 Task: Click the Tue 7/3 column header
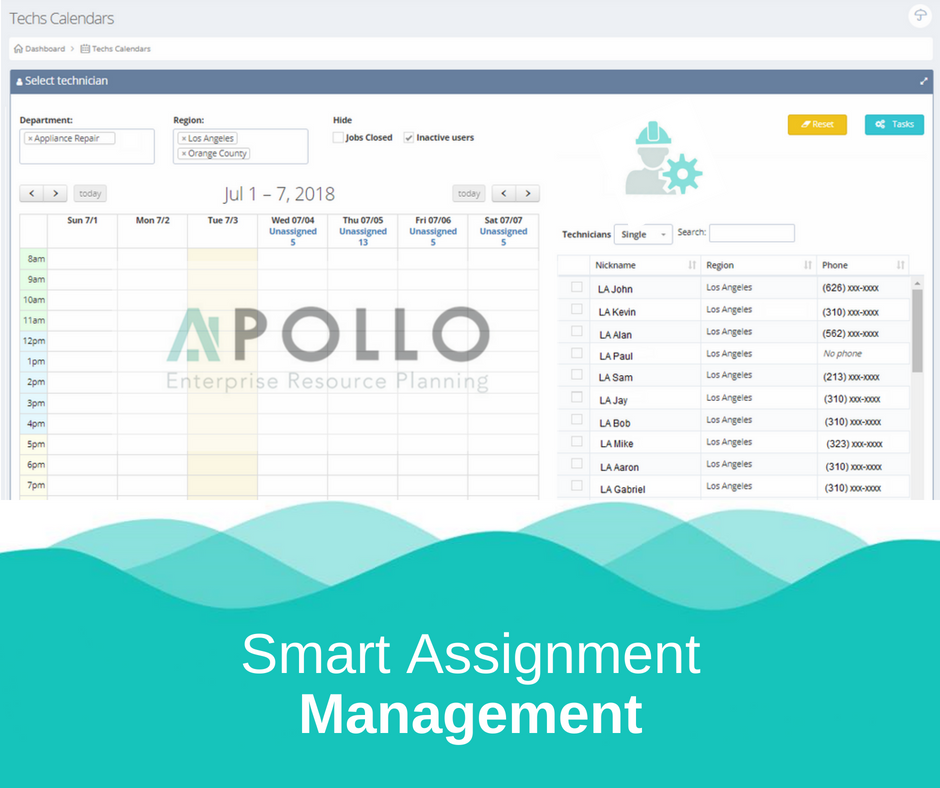coord(222,220)
